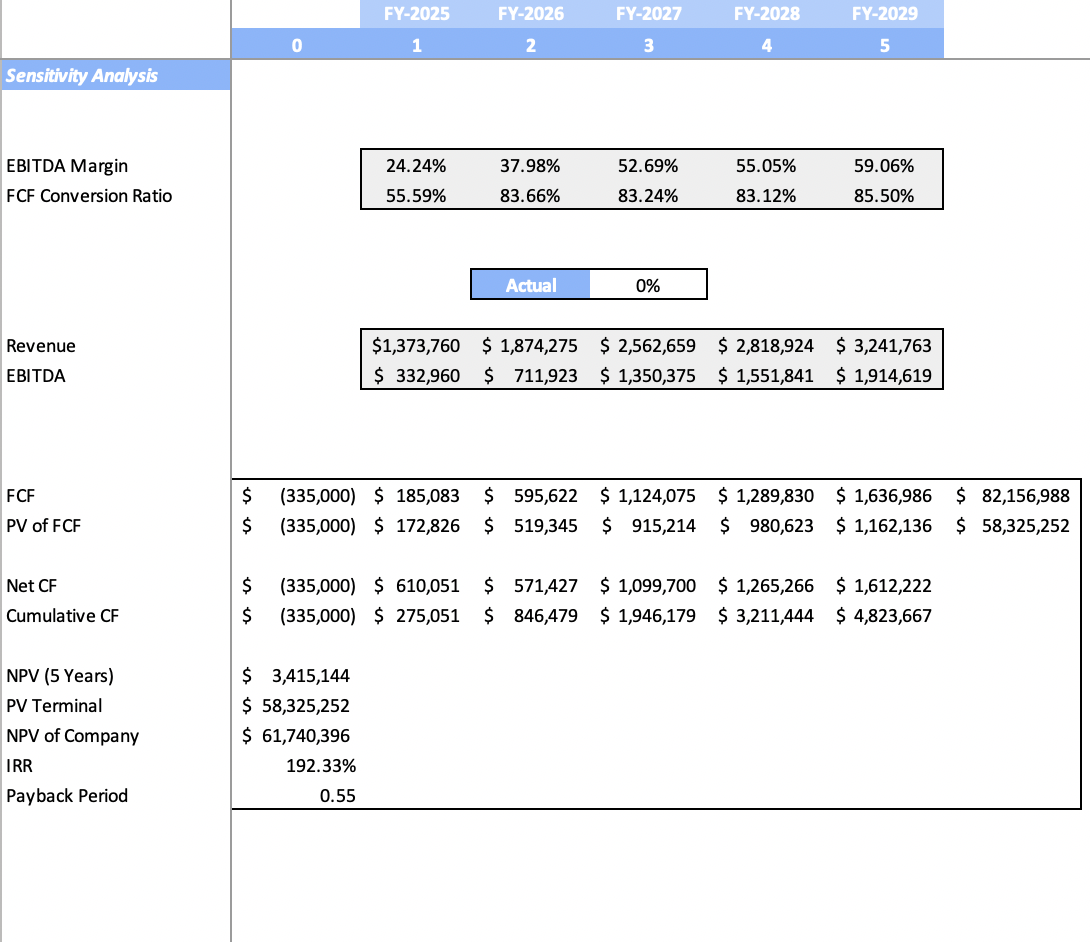Select the 0% cell beside Actual
Viewport: 1090px width, 942px height.
point(648,284)
